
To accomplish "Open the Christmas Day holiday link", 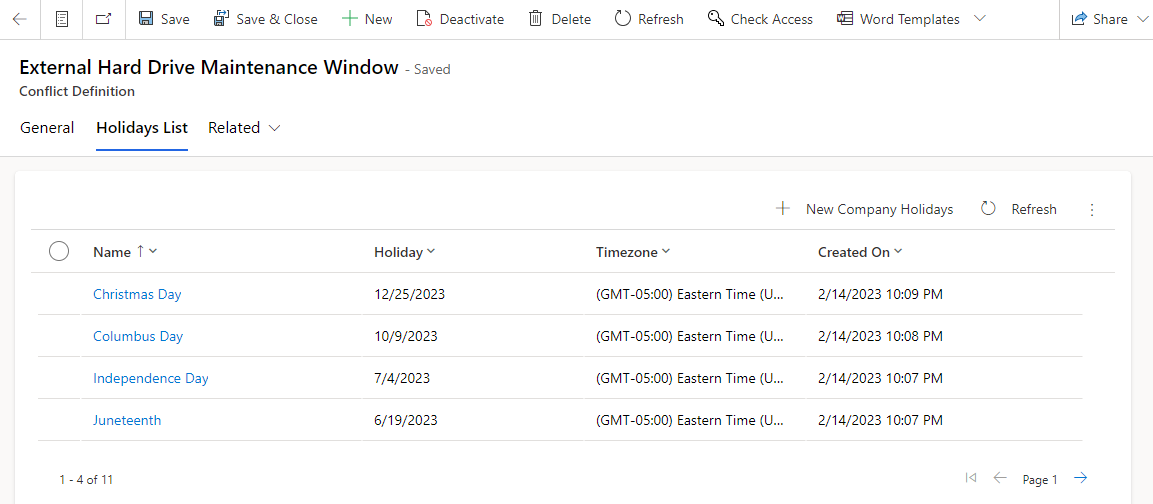I will [137, 294].
